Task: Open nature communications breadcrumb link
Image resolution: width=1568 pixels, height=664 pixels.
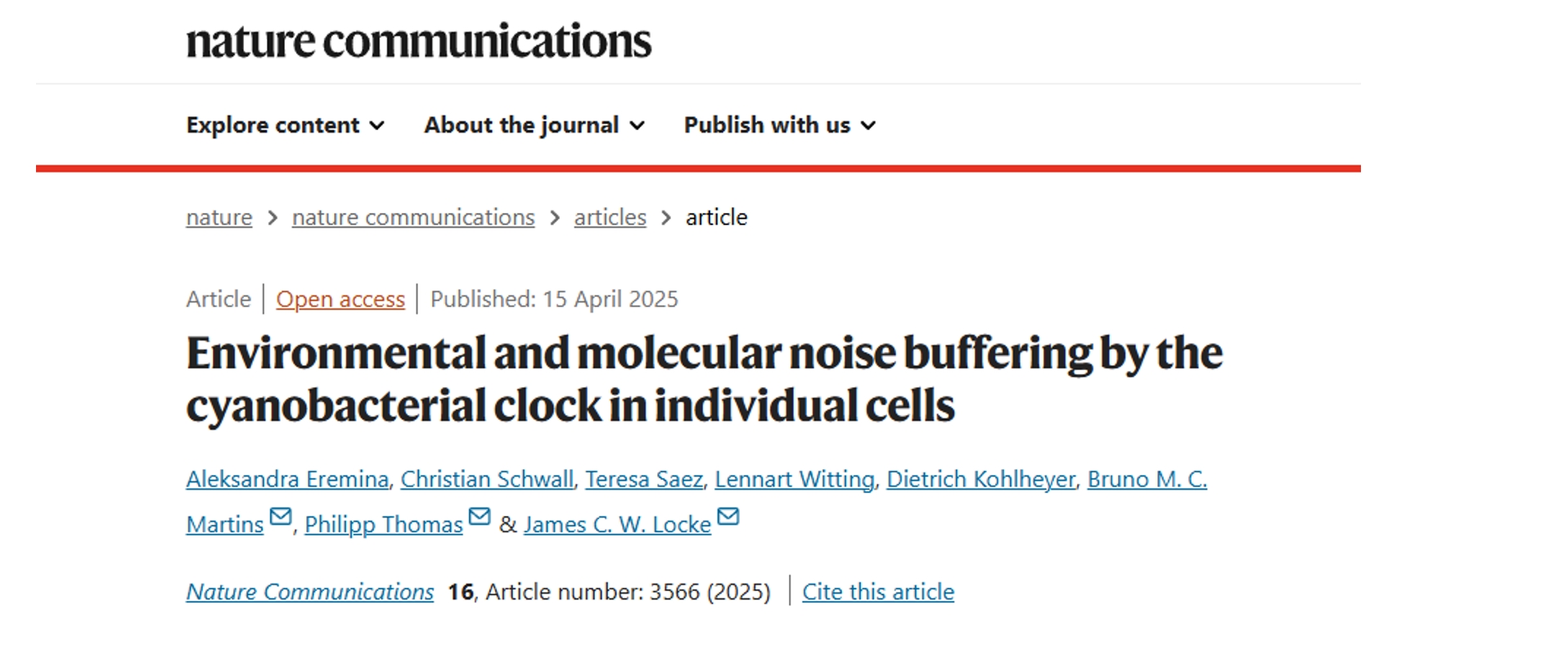Action: (413, 218)
